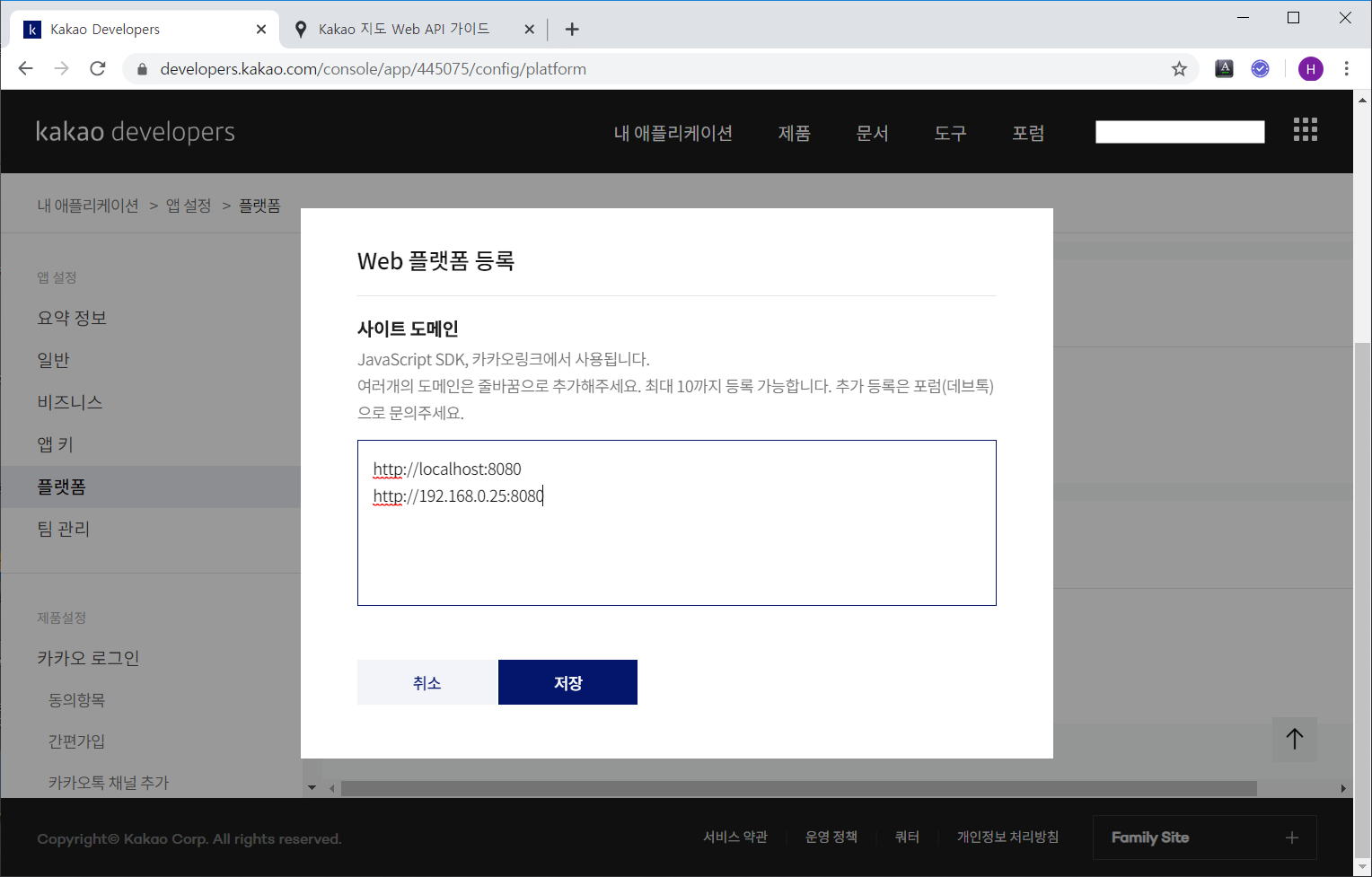Click the kakao developers logo

pos(136,132)
